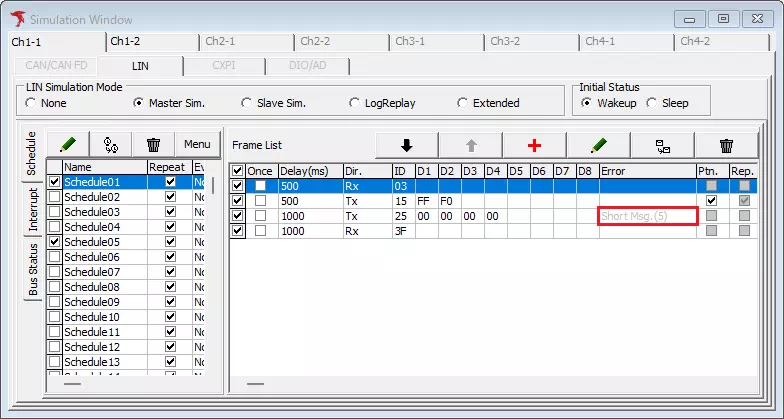Click the Short Msg.(5) error cell
The width and height of the screenshot is (784, 419).
648,216
